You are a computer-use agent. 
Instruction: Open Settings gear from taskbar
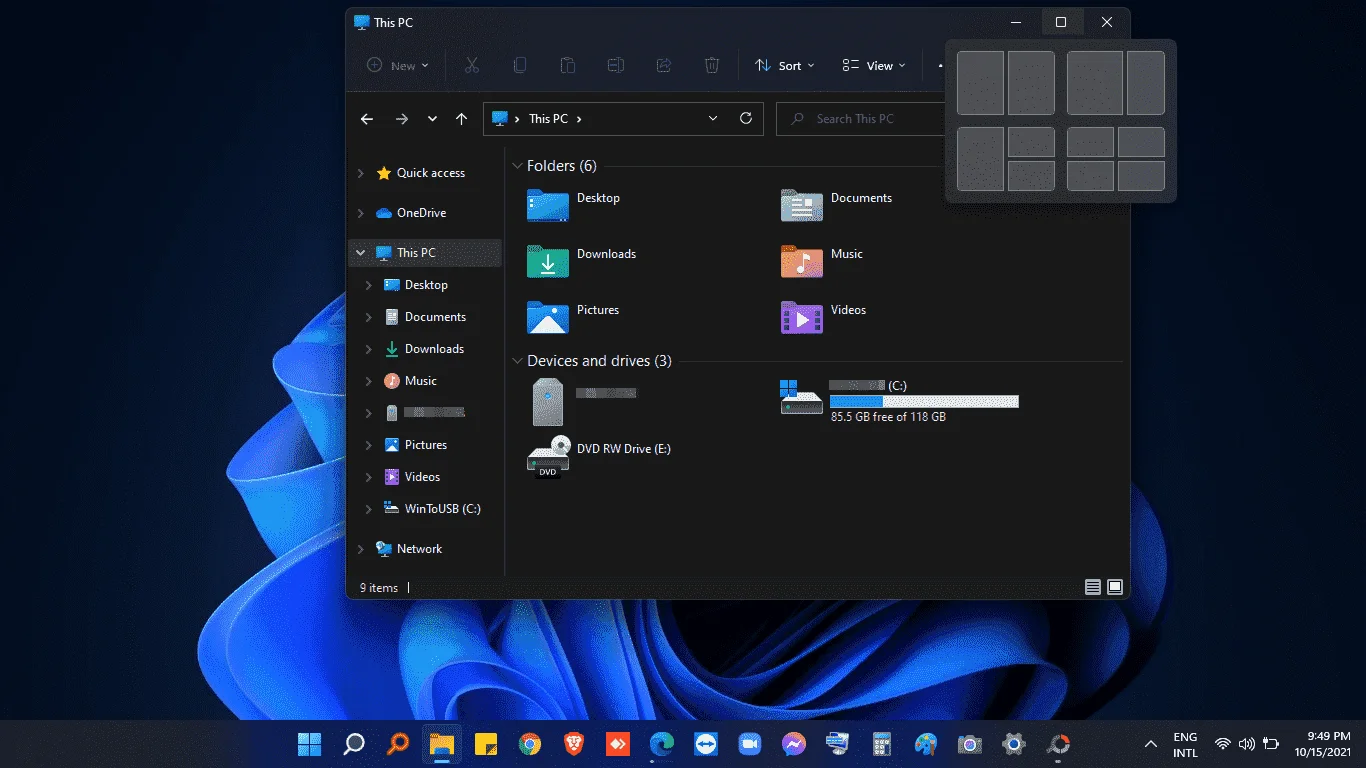point(1014,744)
